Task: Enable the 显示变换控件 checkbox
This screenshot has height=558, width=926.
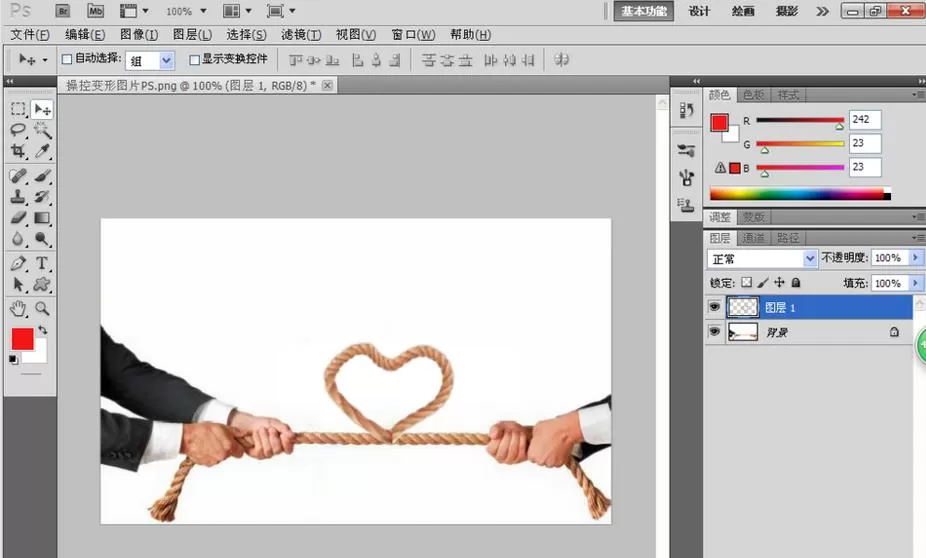Action: click(x=194, y=60)
